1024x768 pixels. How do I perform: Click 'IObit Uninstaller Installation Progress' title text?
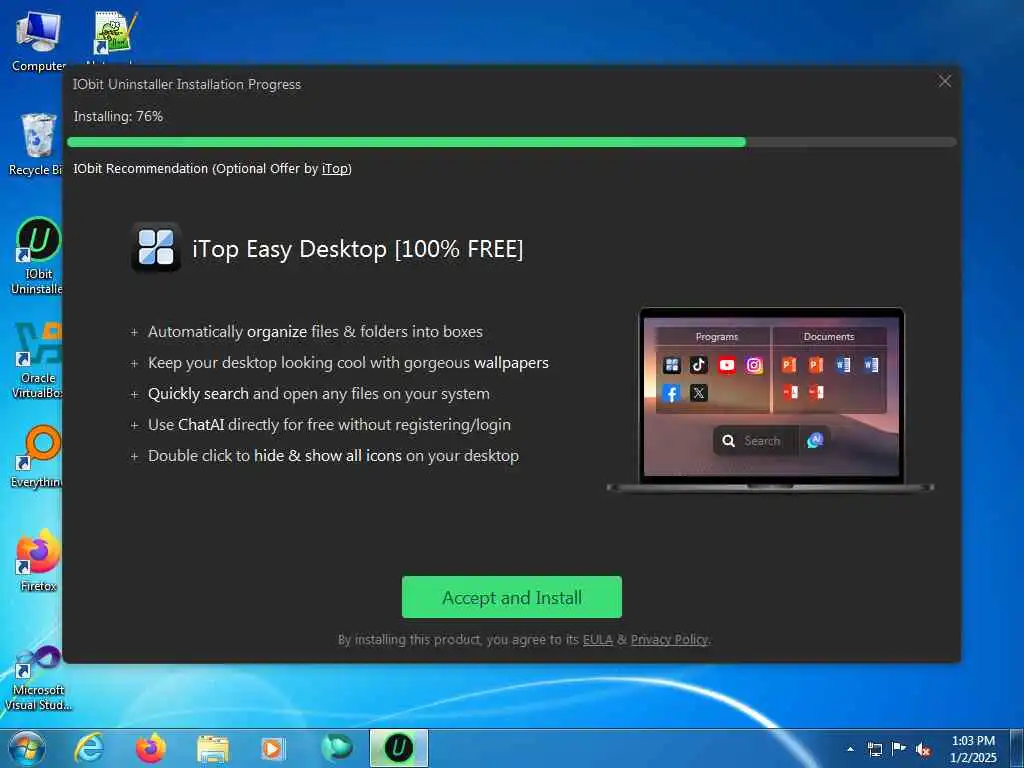(187, 84)
